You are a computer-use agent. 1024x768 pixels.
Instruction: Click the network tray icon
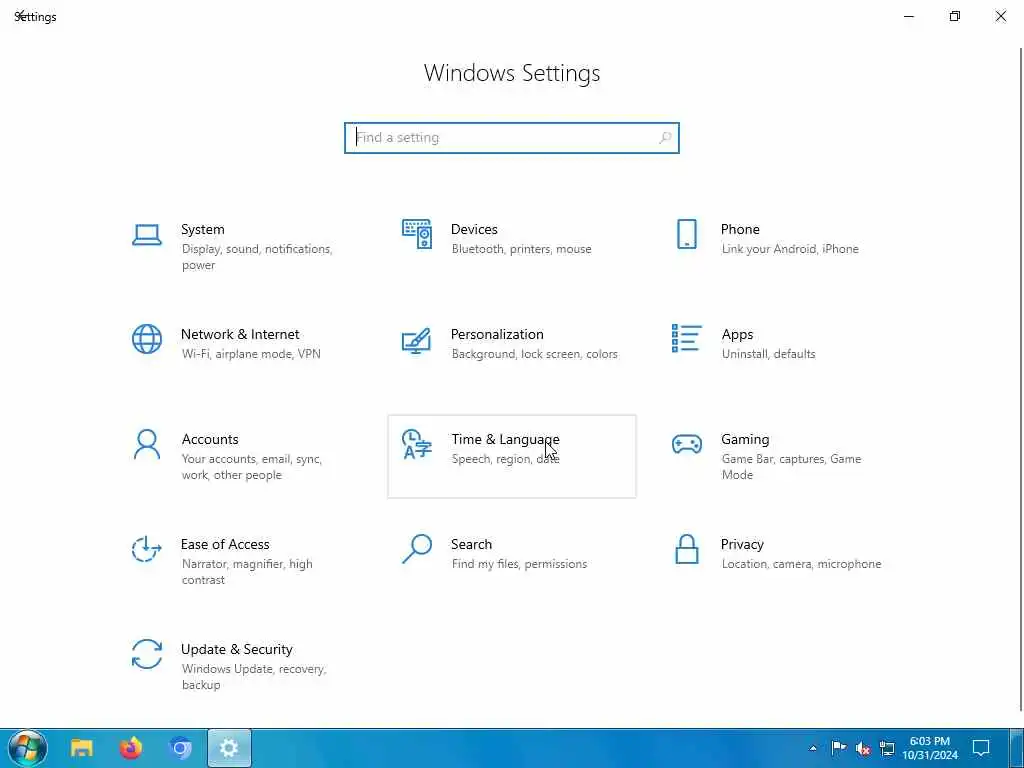pos(887,748)
